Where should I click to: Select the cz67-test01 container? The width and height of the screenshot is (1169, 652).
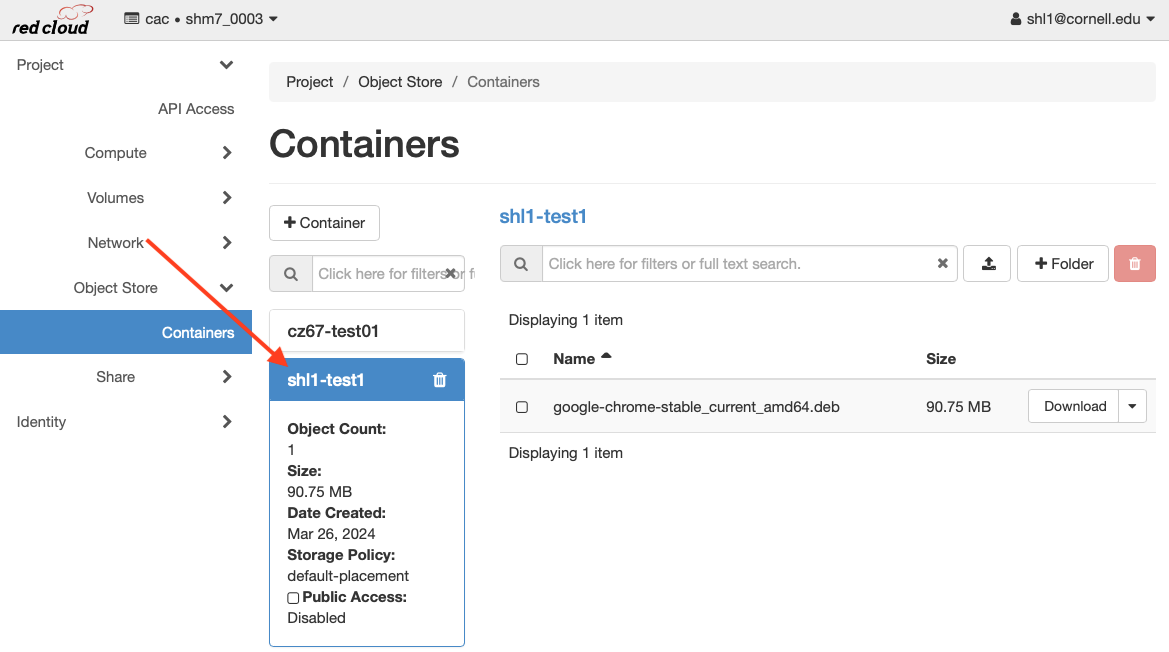pos(367,331)
